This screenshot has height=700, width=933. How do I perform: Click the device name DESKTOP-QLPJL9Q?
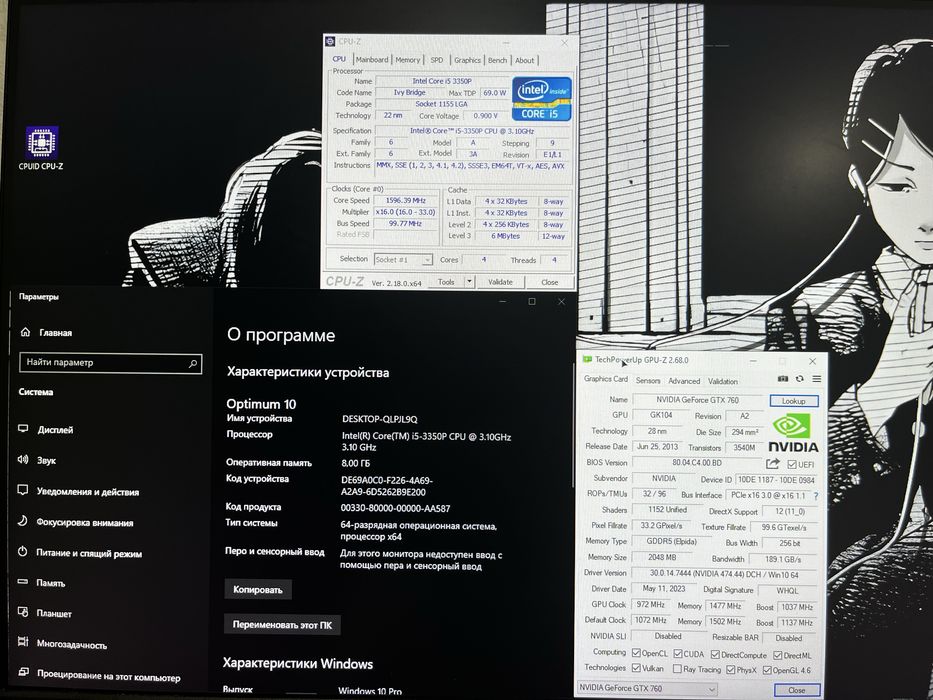(380, 419)
